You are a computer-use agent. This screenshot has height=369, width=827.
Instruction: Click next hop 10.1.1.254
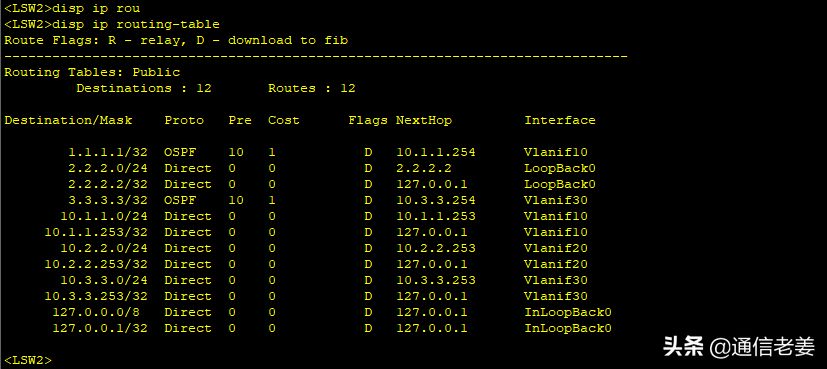(436, 152)
